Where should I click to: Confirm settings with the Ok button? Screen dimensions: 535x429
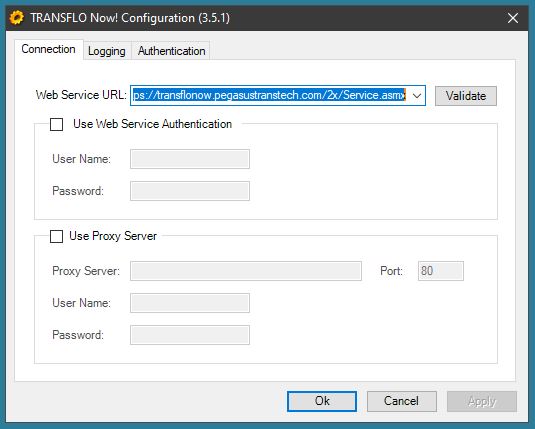pos(322,401)
